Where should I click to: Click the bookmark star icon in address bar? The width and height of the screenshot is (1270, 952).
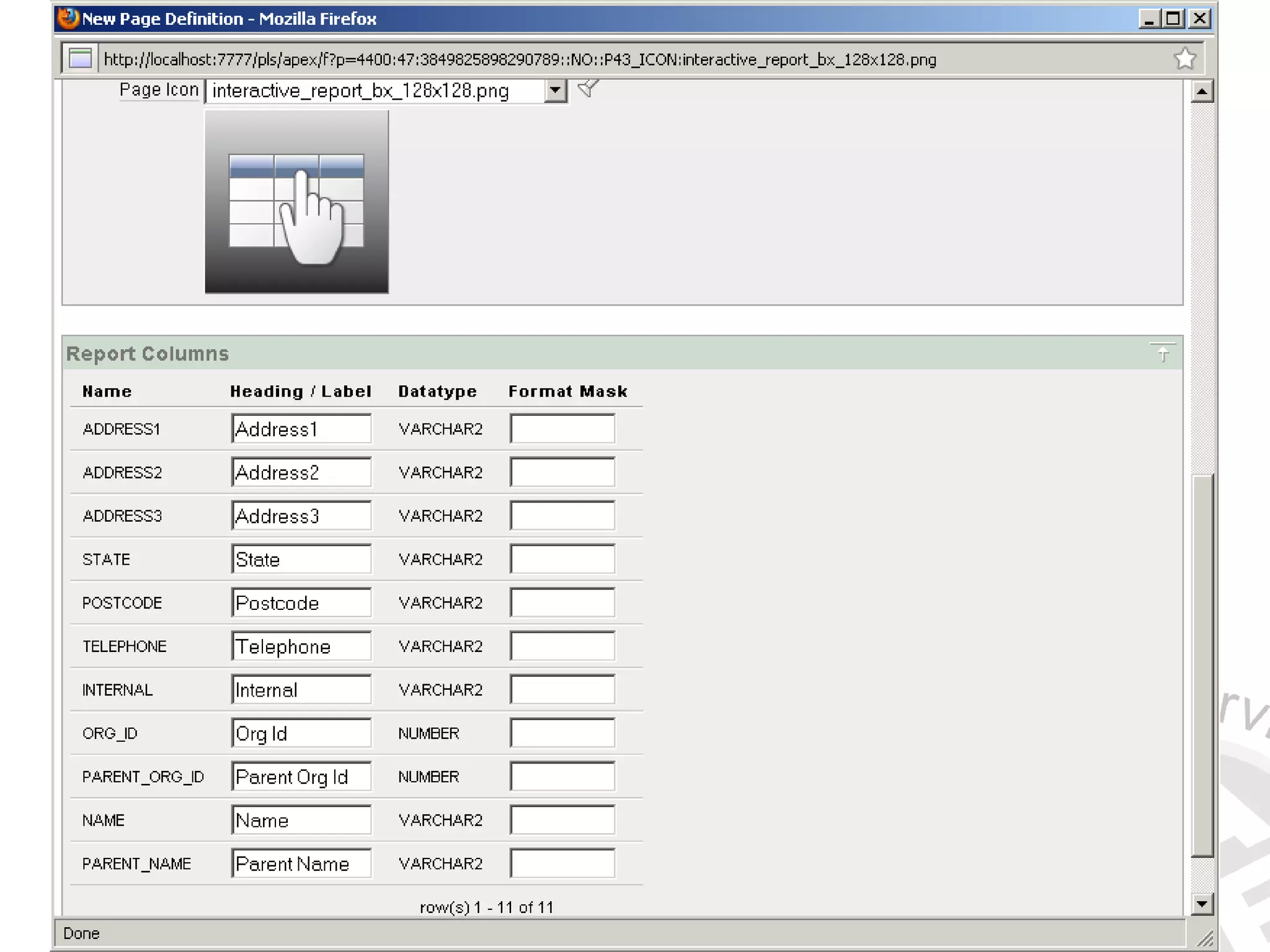point(1184,59)
